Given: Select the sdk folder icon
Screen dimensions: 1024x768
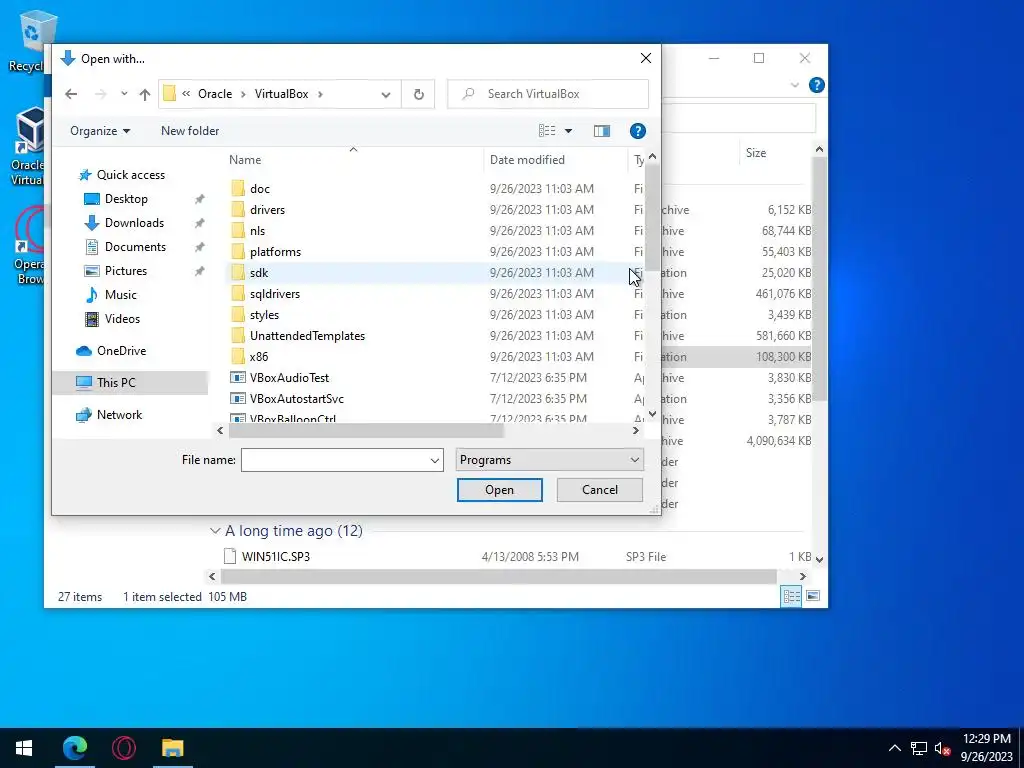Looking at the screenshot, I should [238, 272].
